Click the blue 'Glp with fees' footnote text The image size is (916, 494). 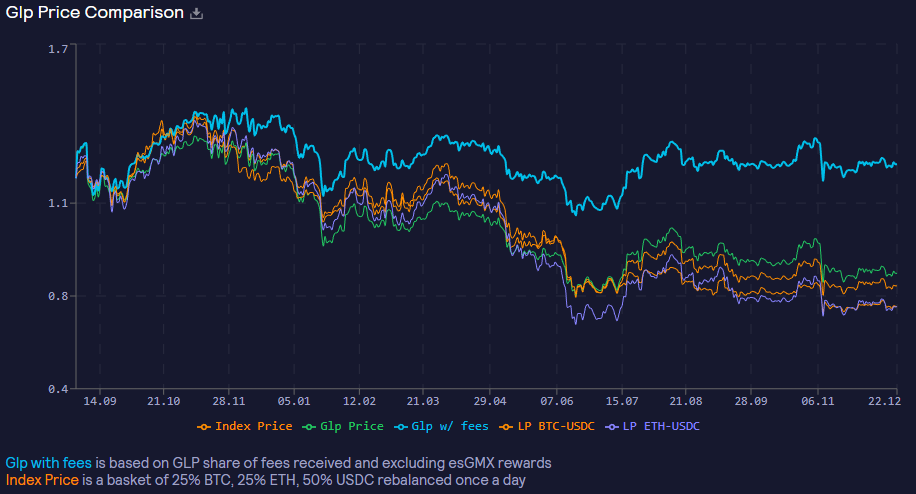pyautogui.click(x=48, y=463)
